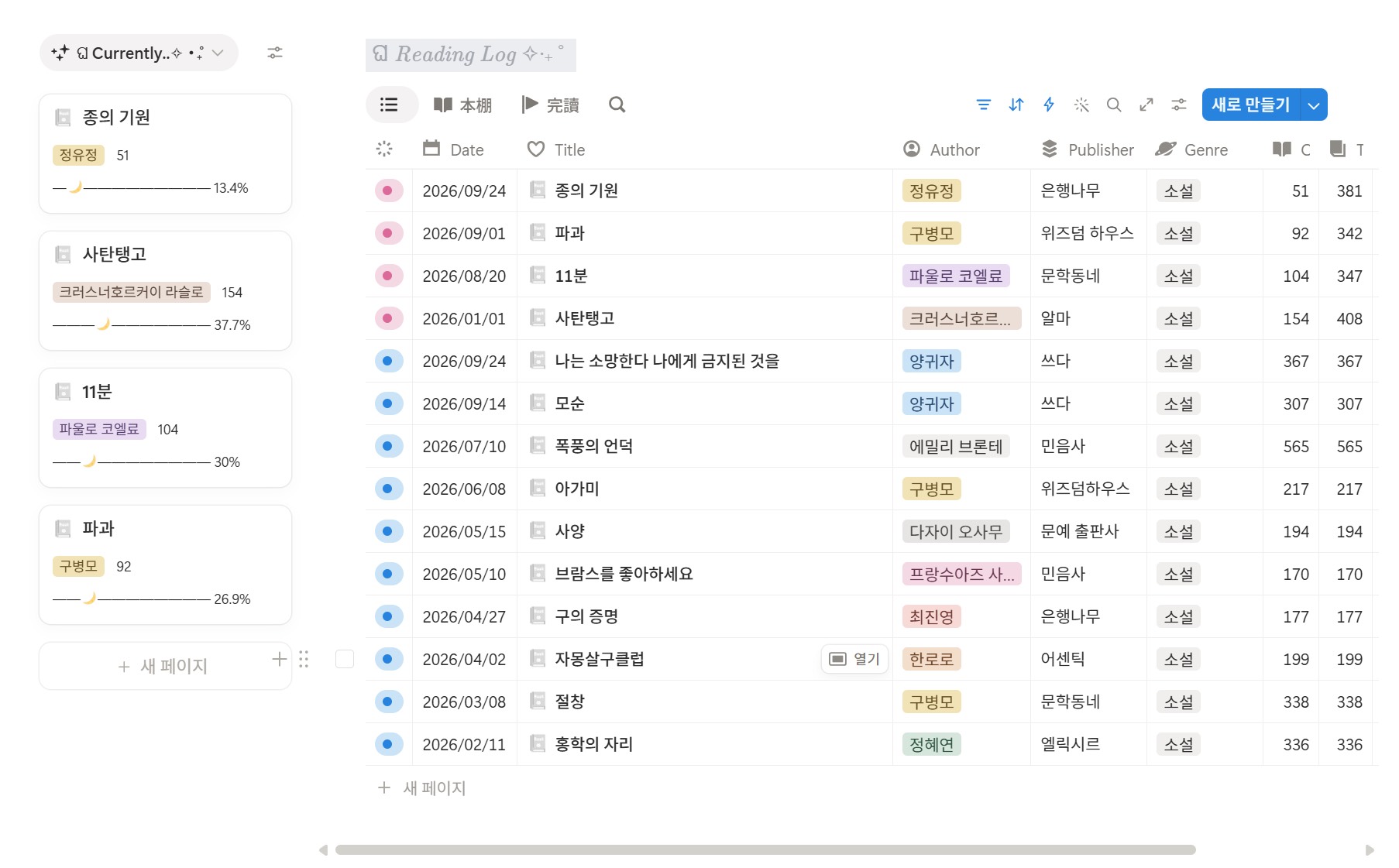The width and height of the screenshot is (1399, 868).
Task: Select the checkbox for 자몽살구클럽 row
Action: pyautogui.click(x=345, y=659)
